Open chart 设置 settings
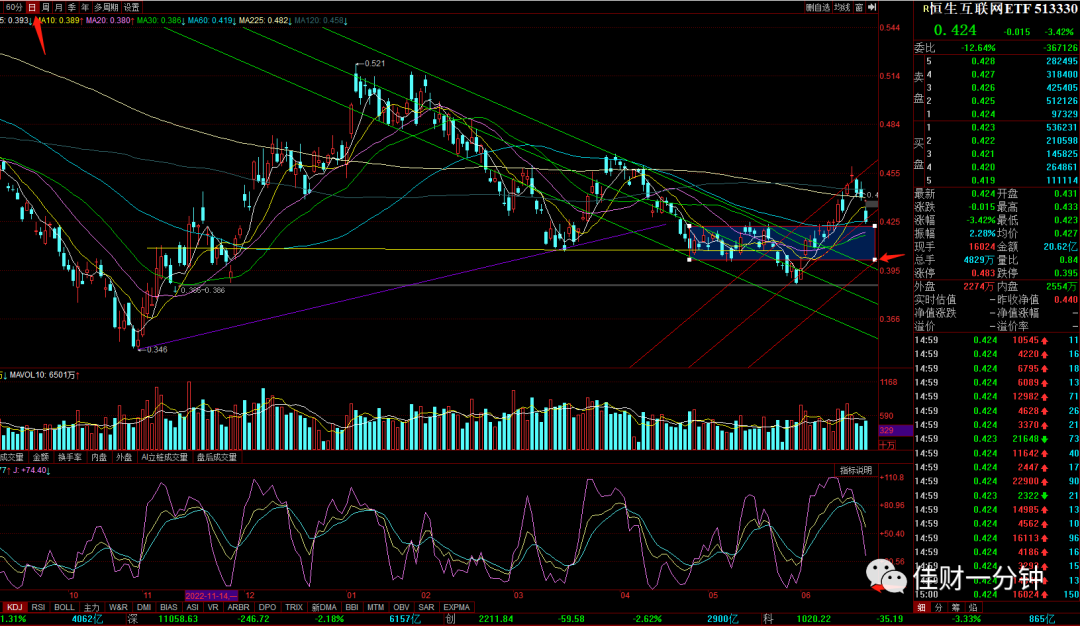This screenshot has height=626, width=1080. [x=132, y=7]
